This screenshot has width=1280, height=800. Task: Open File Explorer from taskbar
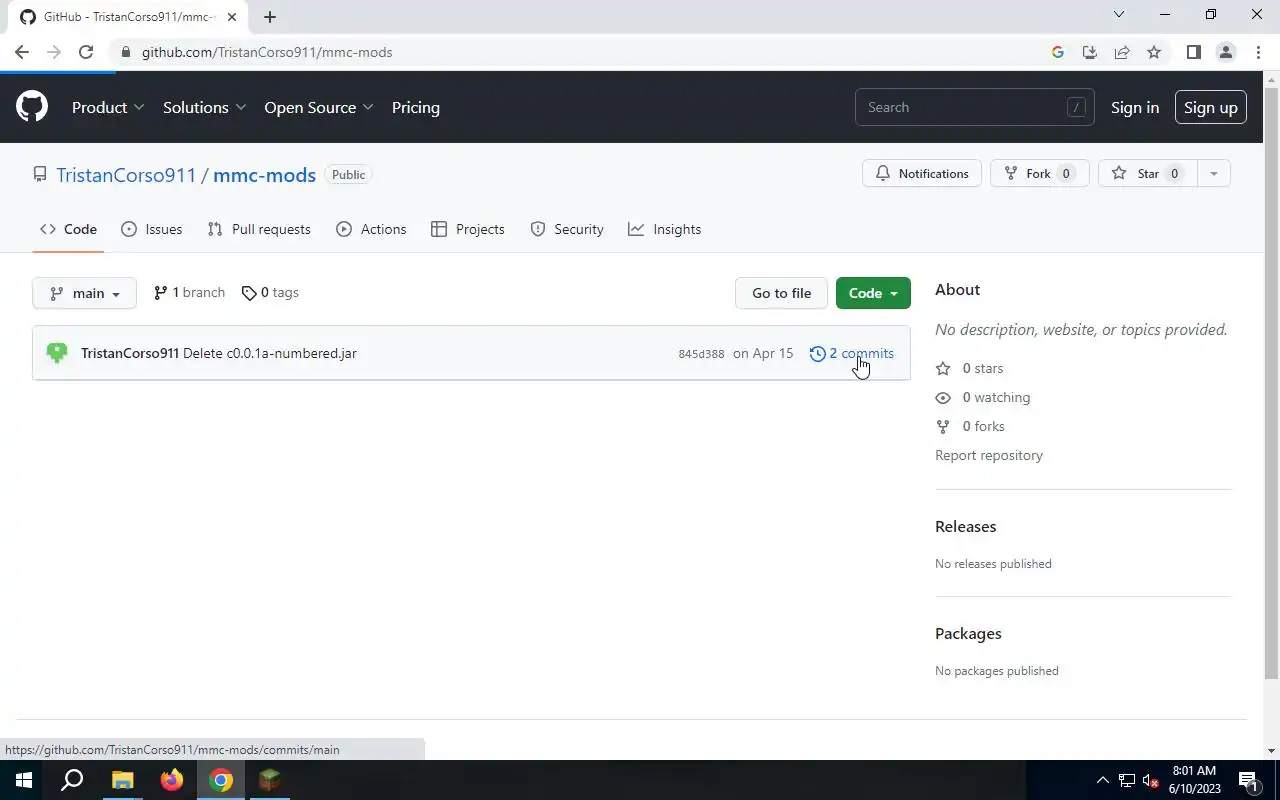click(x=122, y=780)
